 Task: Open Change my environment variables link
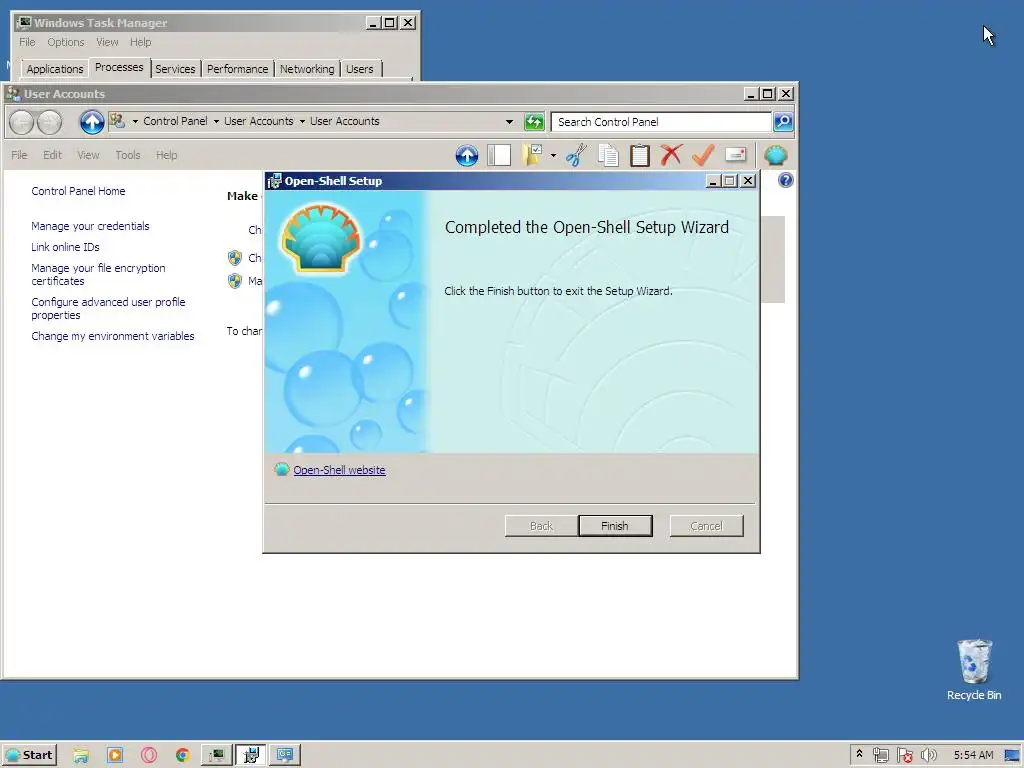(113, 336)
